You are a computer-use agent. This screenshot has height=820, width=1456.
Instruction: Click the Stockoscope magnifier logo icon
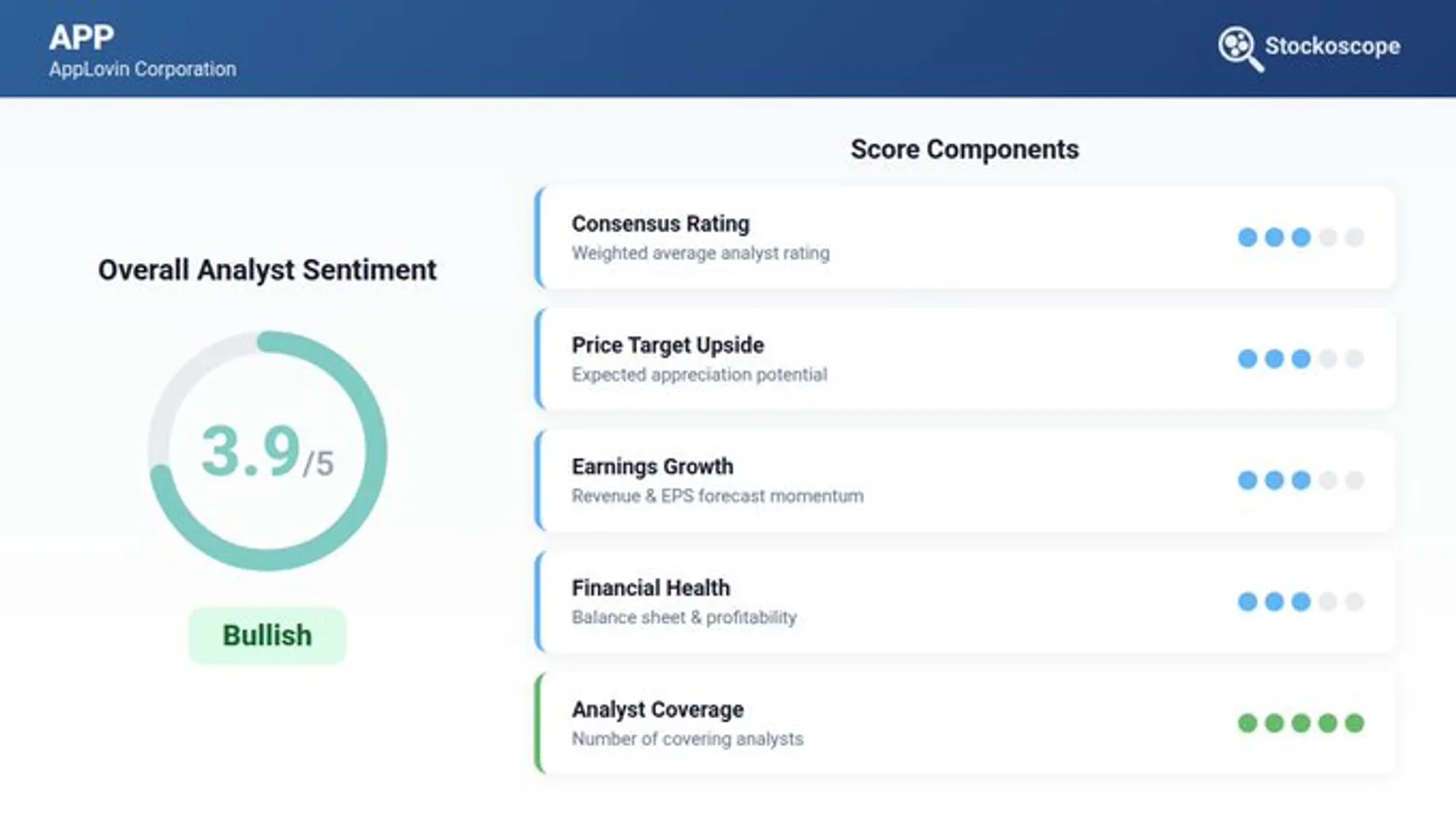[1241, 49]
